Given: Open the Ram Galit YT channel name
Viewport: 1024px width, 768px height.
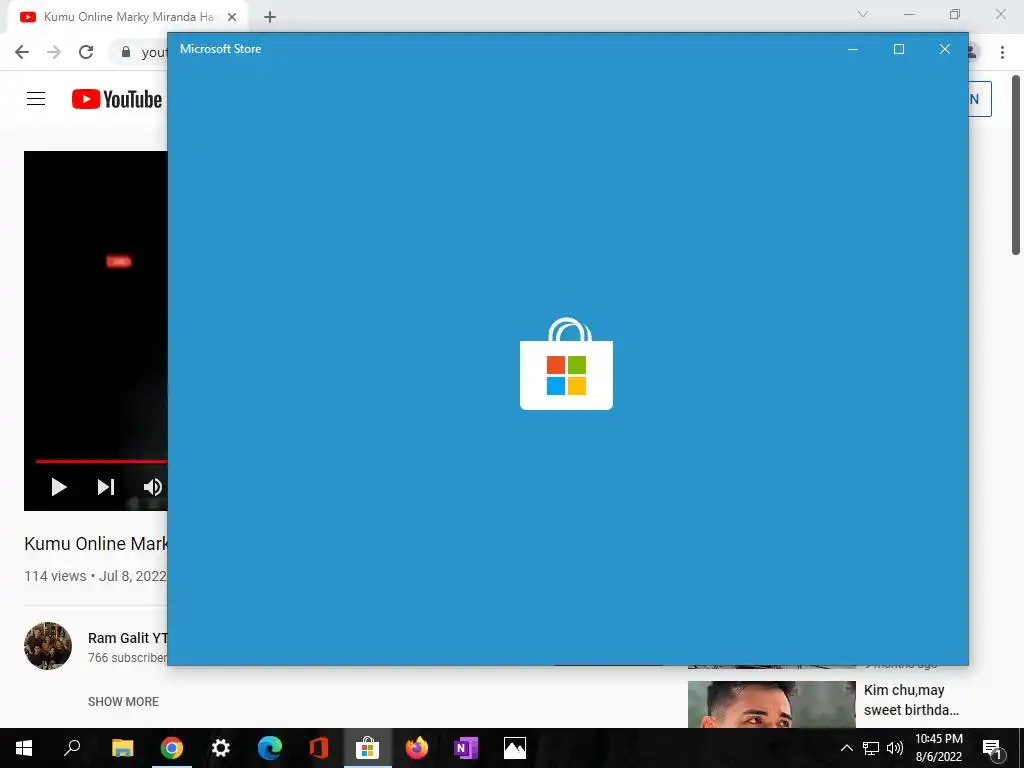Looking at the screenshot, I should (128, 638).
